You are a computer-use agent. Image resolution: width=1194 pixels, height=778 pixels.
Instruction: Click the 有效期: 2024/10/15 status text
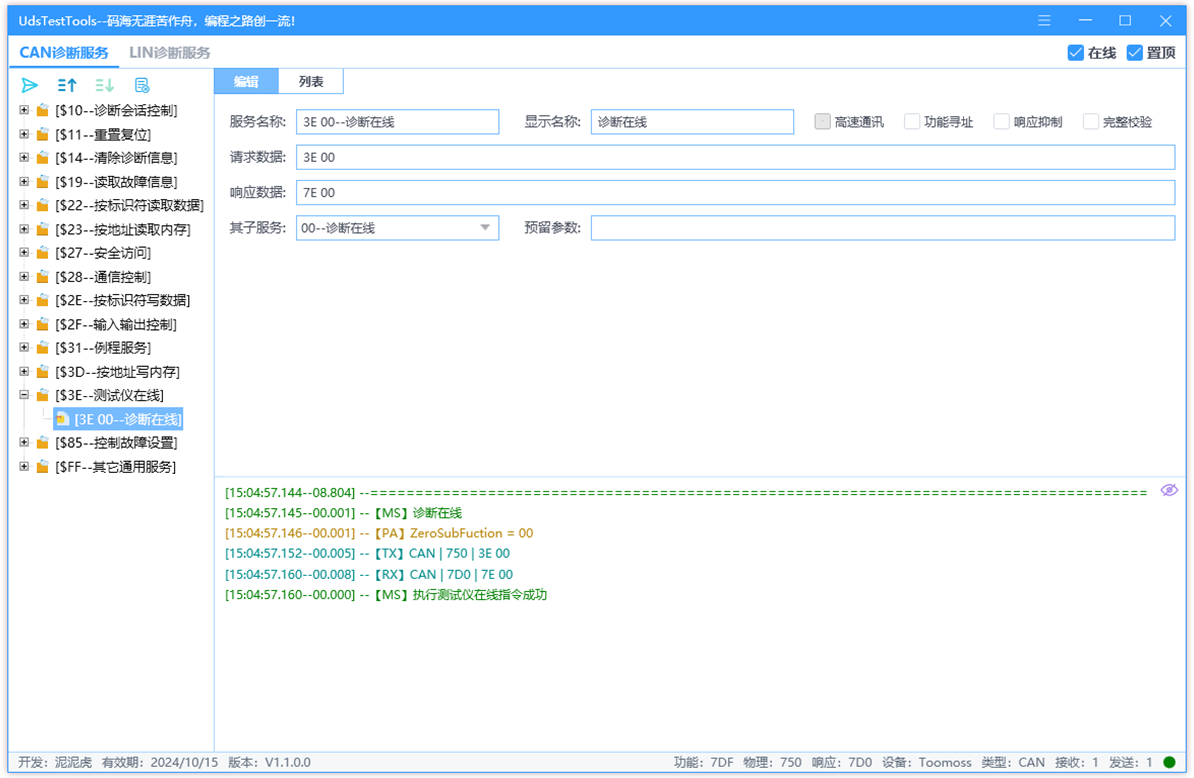click(x=160, y=762)
